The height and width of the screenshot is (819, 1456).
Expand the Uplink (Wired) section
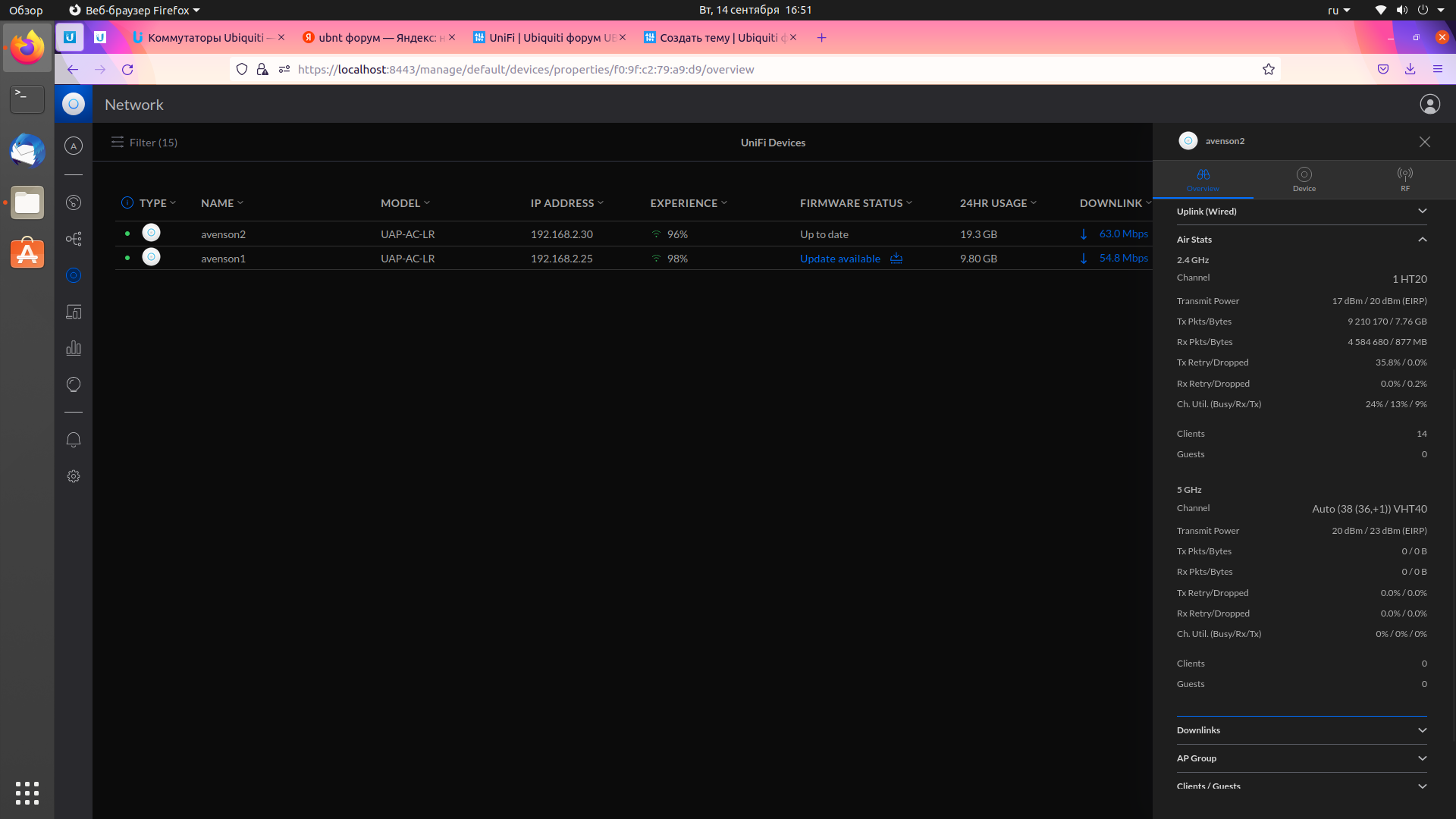point(1302,211)
